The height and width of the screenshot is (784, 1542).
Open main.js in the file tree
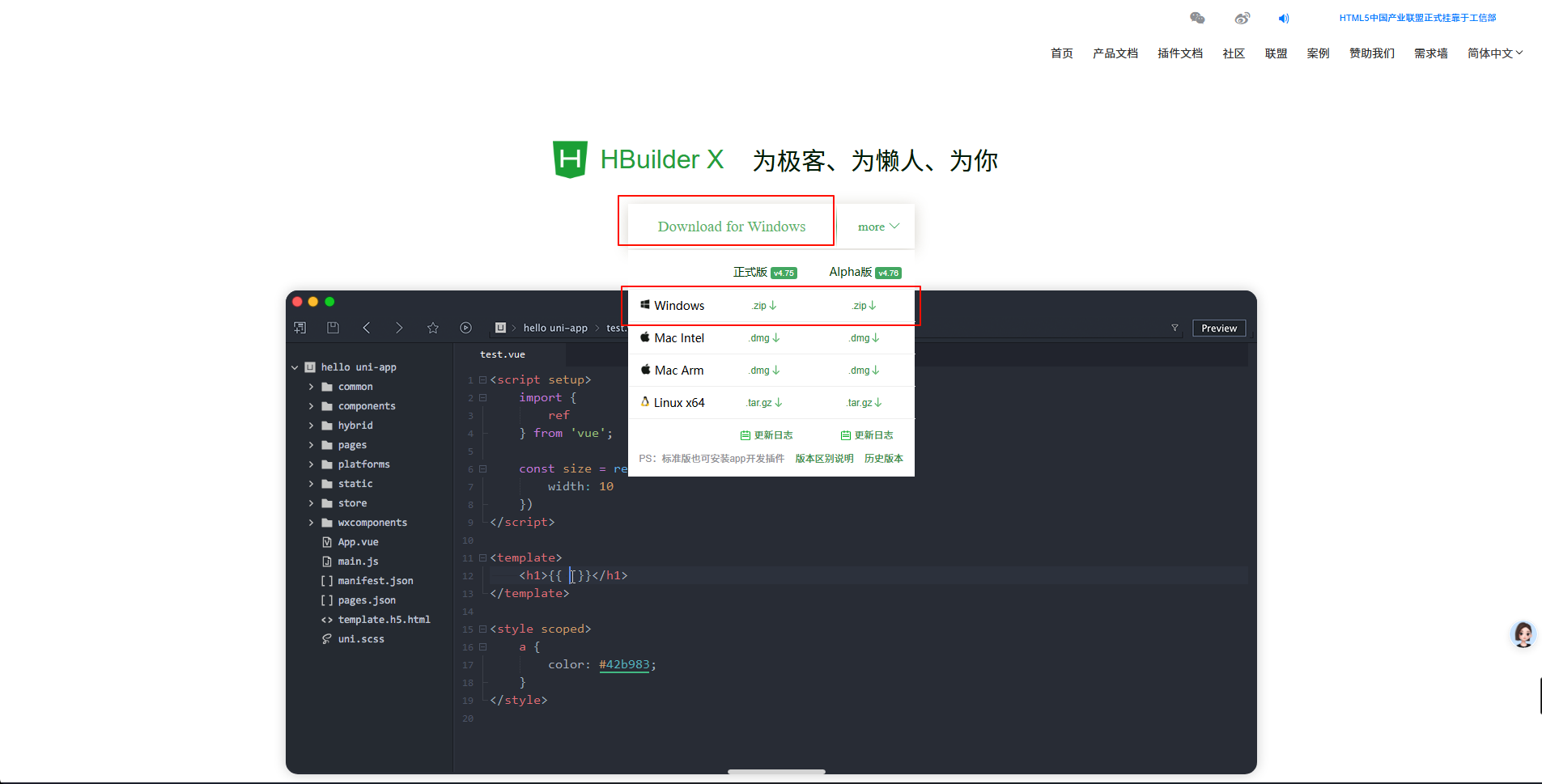(358, 562)
